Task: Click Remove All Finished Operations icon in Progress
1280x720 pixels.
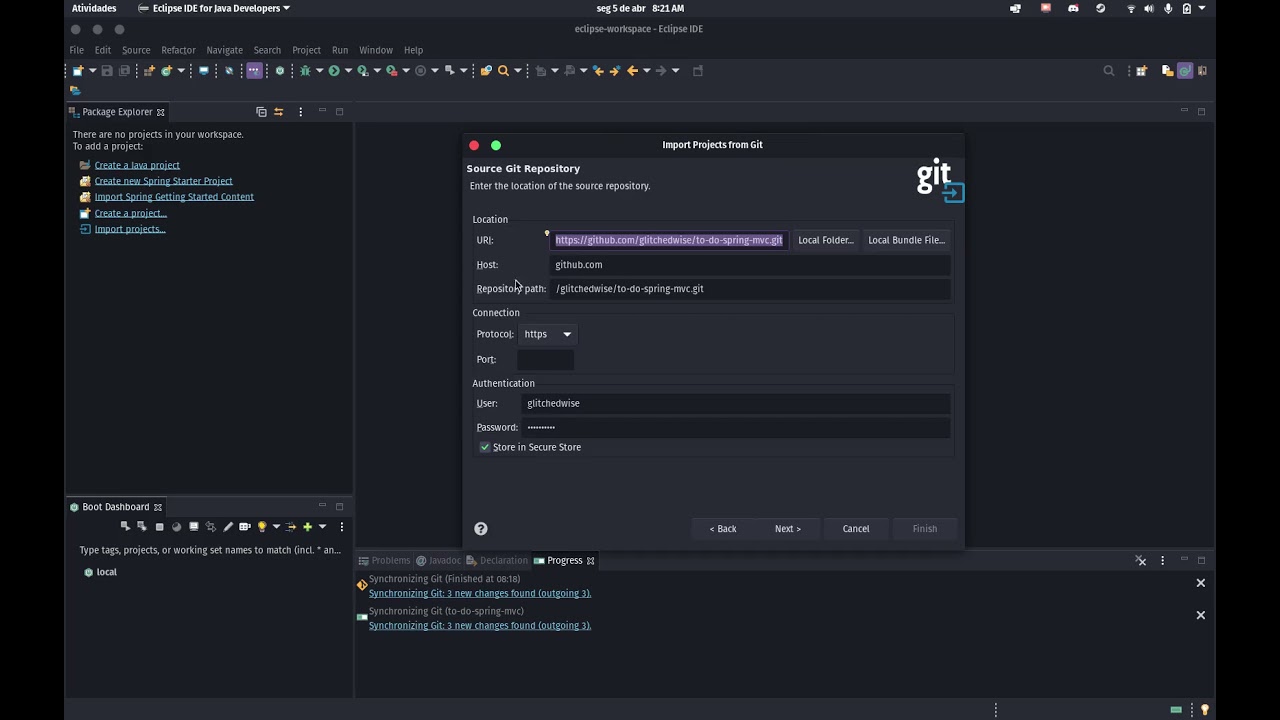Action: (1141, 560)
